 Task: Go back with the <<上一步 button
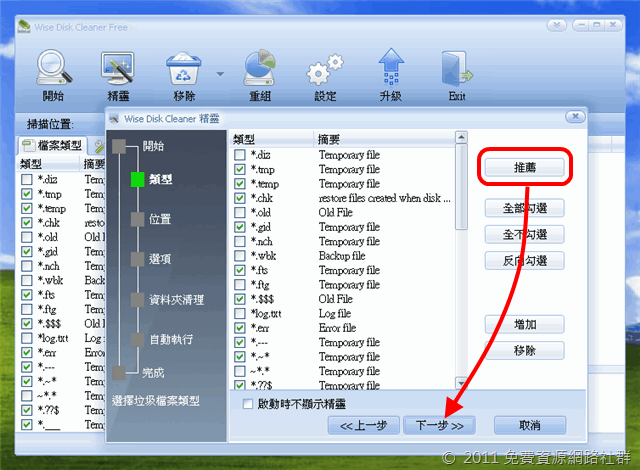(x=363, y=426)
